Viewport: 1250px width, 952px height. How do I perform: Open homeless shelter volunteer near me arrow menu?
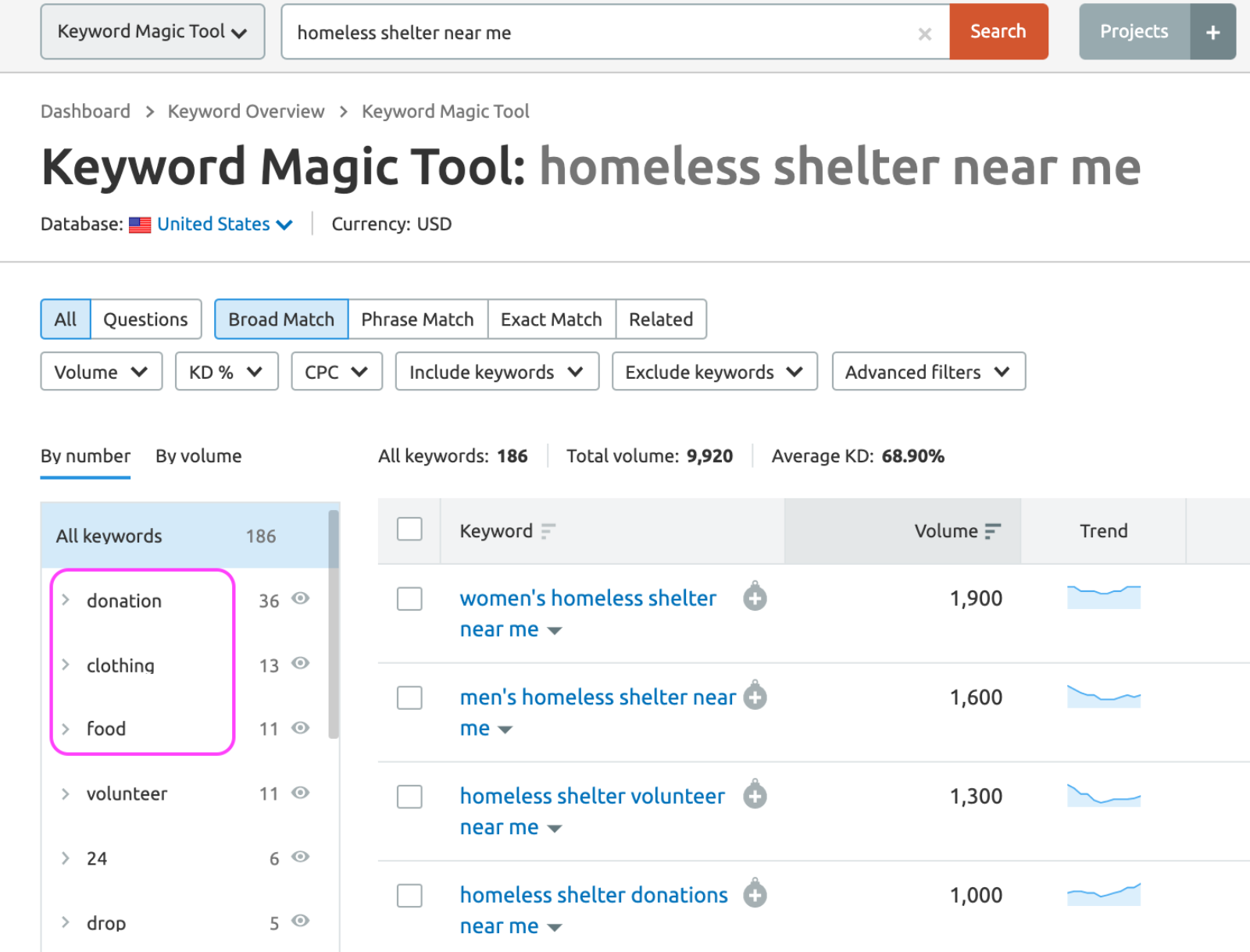coord(555,829)
